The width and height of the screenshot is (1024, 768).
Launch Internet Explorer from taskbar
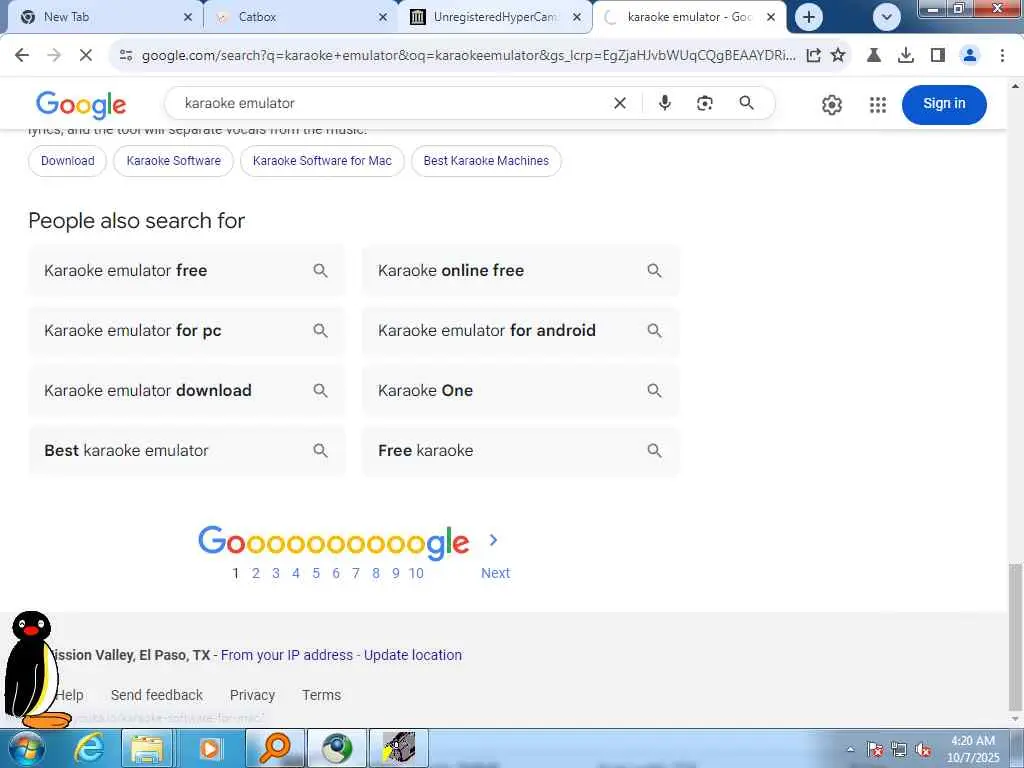pyautogui.click(x=89, y=748)
